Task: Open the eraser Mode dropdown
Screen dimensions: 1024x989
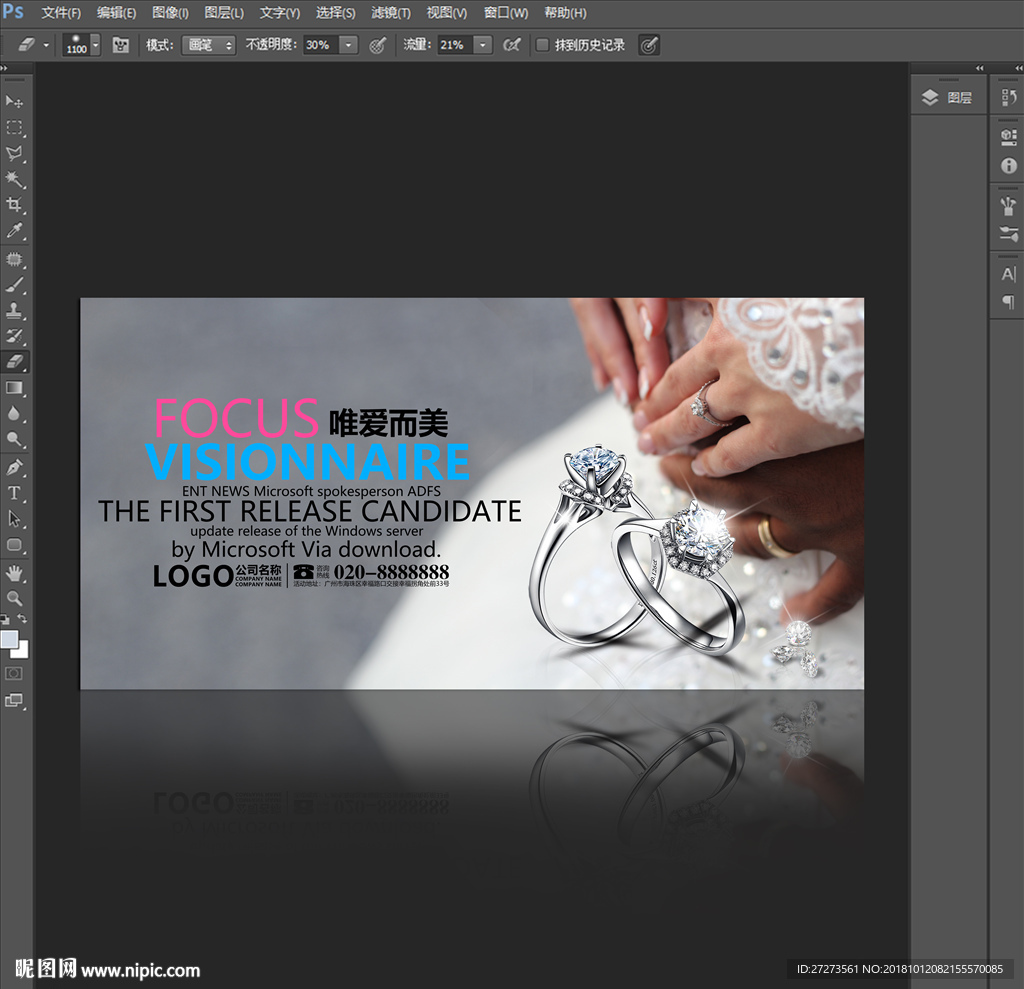Action: tap(208, 45)
